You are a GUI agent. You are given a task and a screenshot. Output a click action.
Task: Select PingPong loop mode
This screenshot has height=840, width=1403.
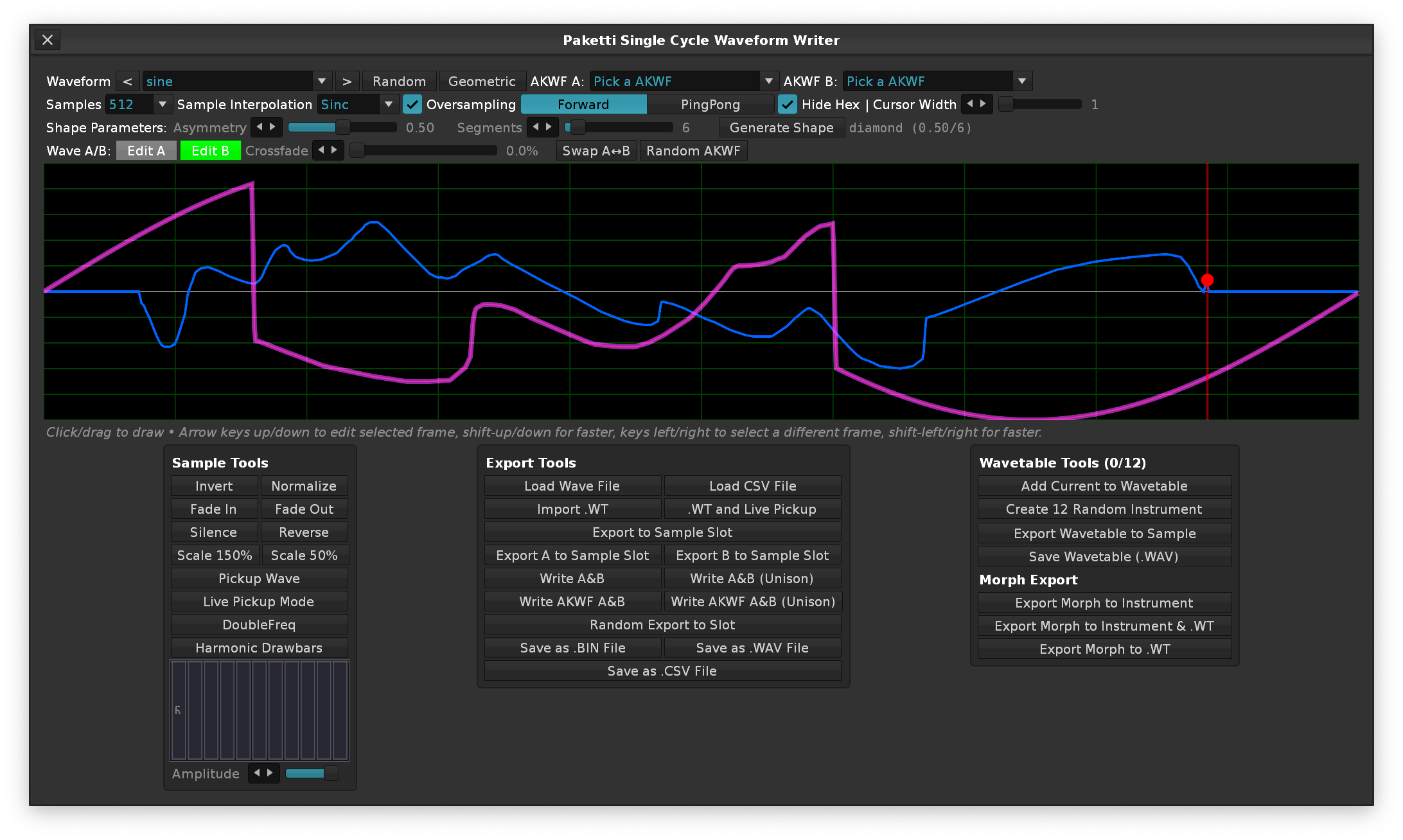[x=710, y=105]
